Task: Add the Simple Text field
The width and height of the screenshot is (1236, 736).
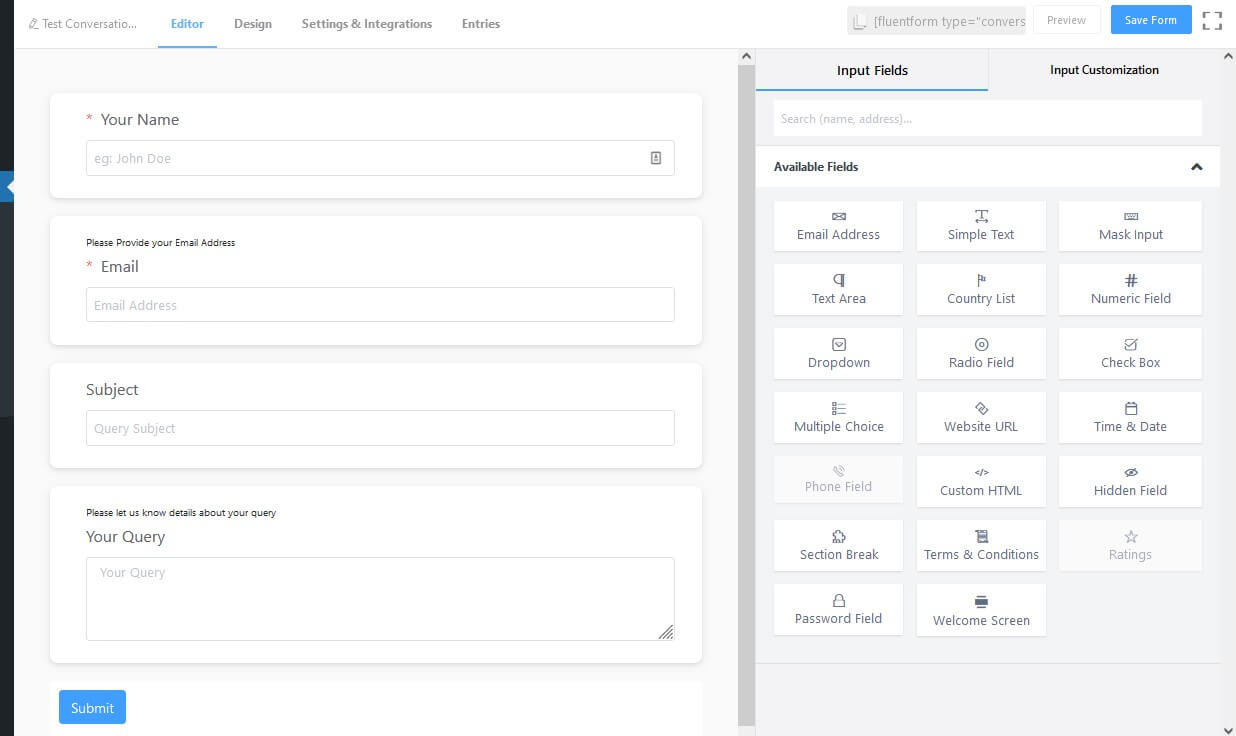Action: coord(981,226)
